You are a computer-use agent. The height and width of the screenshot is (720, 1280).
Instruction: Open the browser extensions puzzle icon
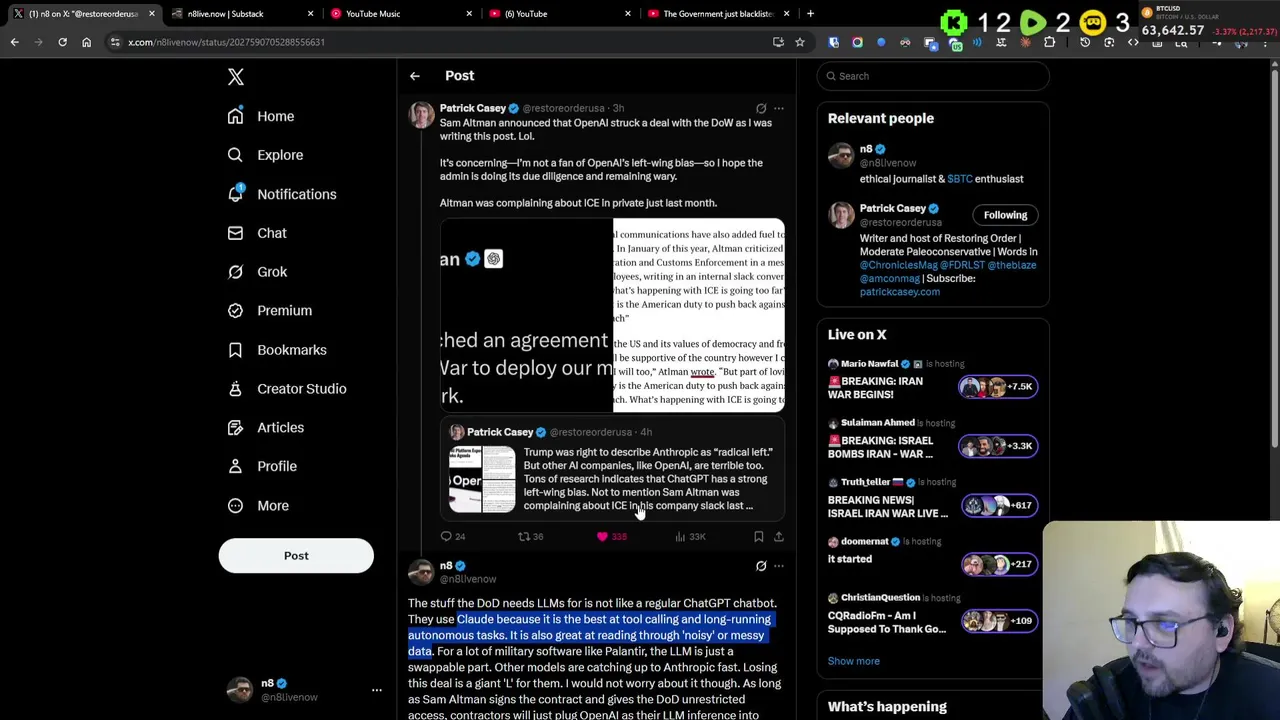pyautogui.click(x=1049, y=42)
